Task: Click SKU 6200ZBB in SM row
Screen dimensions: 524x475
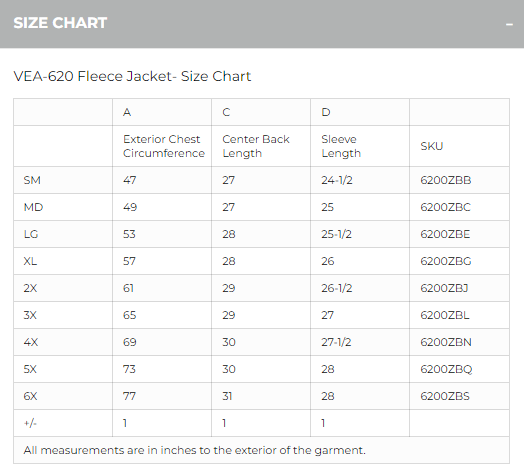Action: tap(445, 180)
